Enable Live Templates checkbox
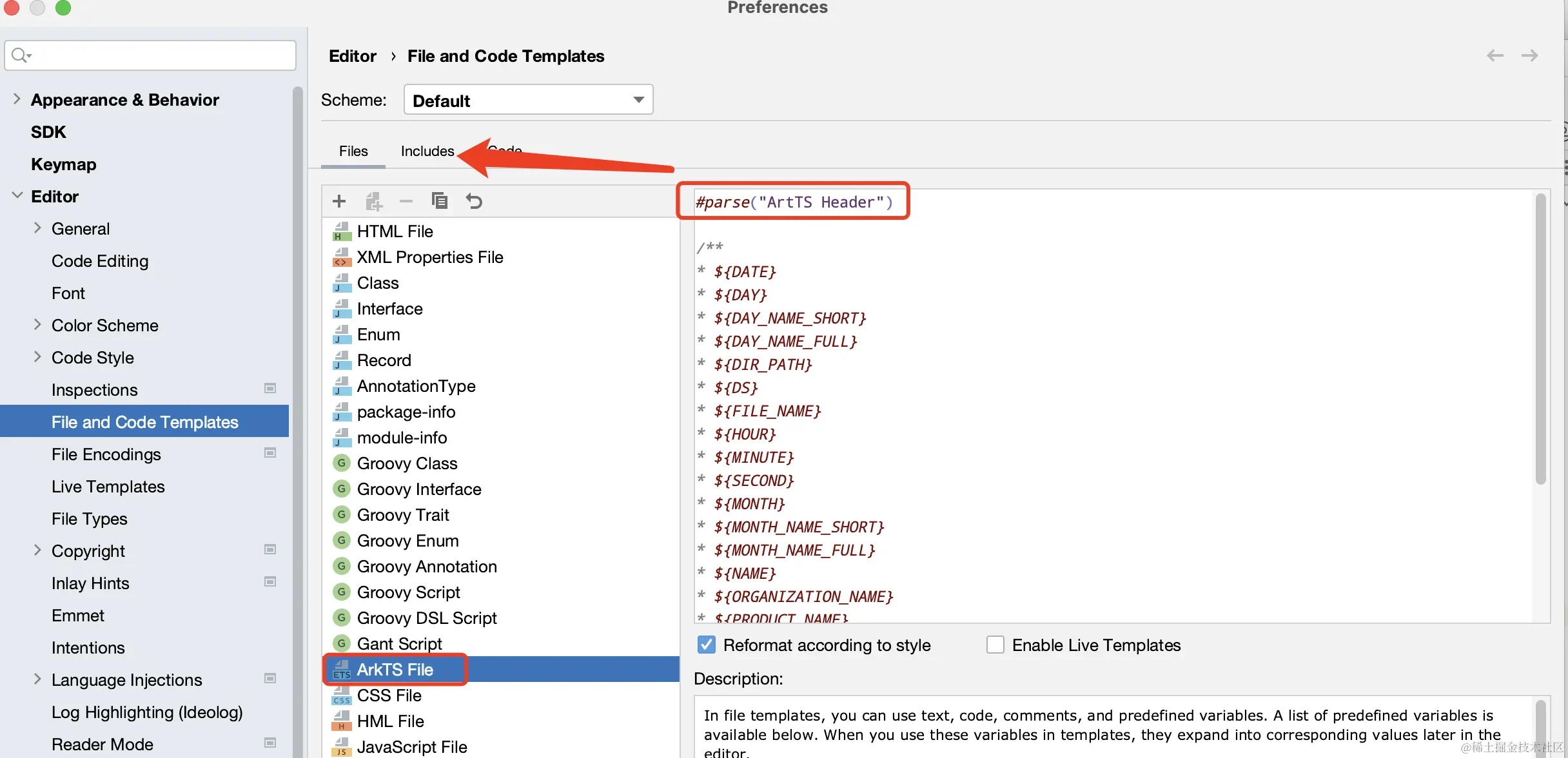Screen dimensions: 1568x758 (x=995, y=645)
